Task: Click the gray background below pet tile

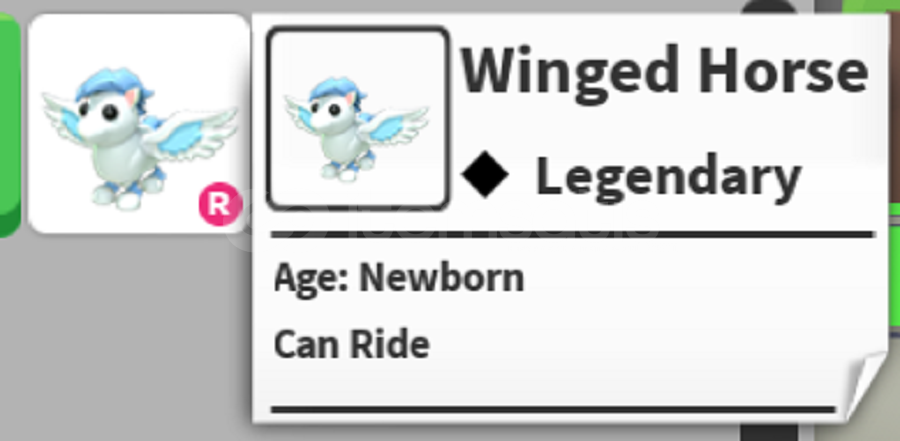Action: pyautogui.click(x=126, y=339)
